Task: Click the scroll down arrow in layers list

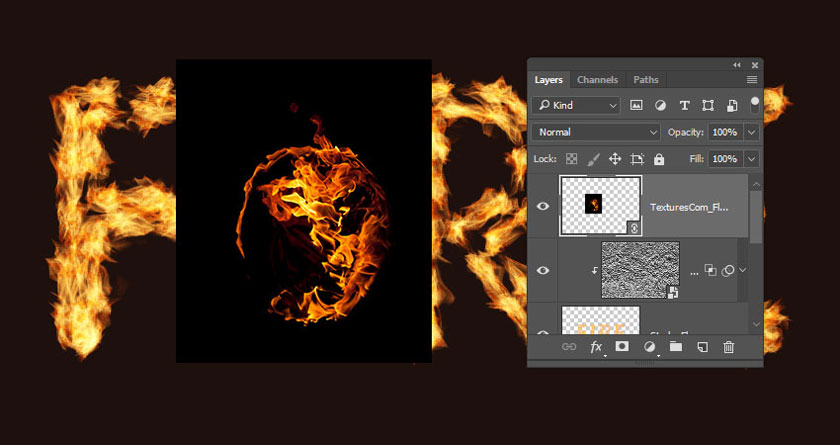Action: tap(756, 324)
